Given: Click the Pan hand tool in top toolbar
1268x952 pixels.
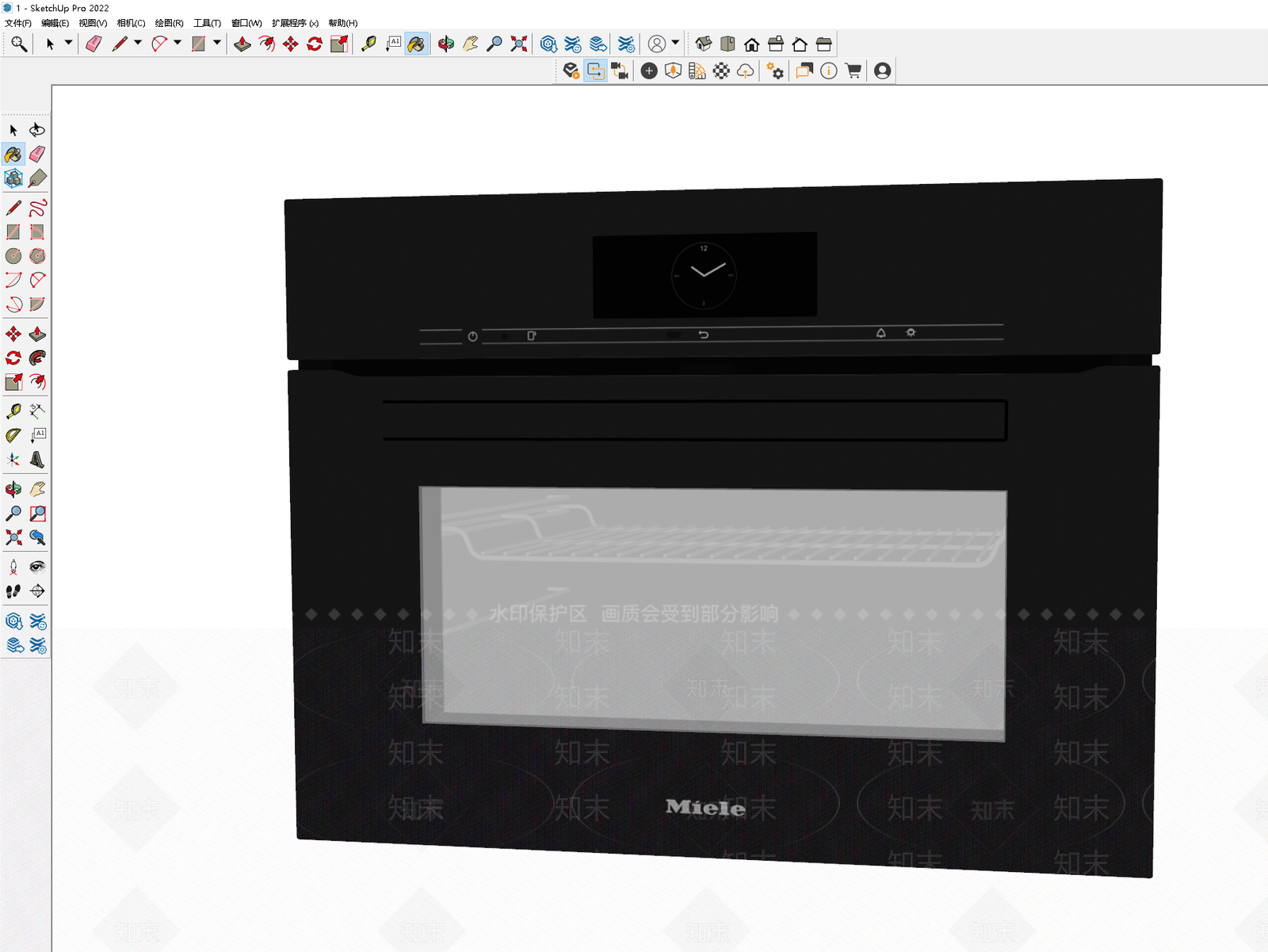Looking at the screenshot, I should [x=471, y=44].
